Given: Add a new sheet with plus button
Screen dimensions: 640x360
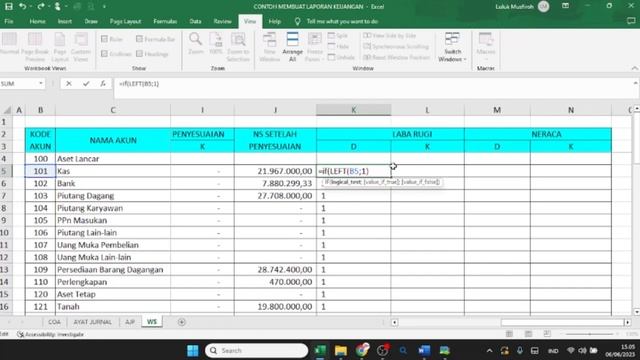Looking at the screenshot, I should 182,322.
